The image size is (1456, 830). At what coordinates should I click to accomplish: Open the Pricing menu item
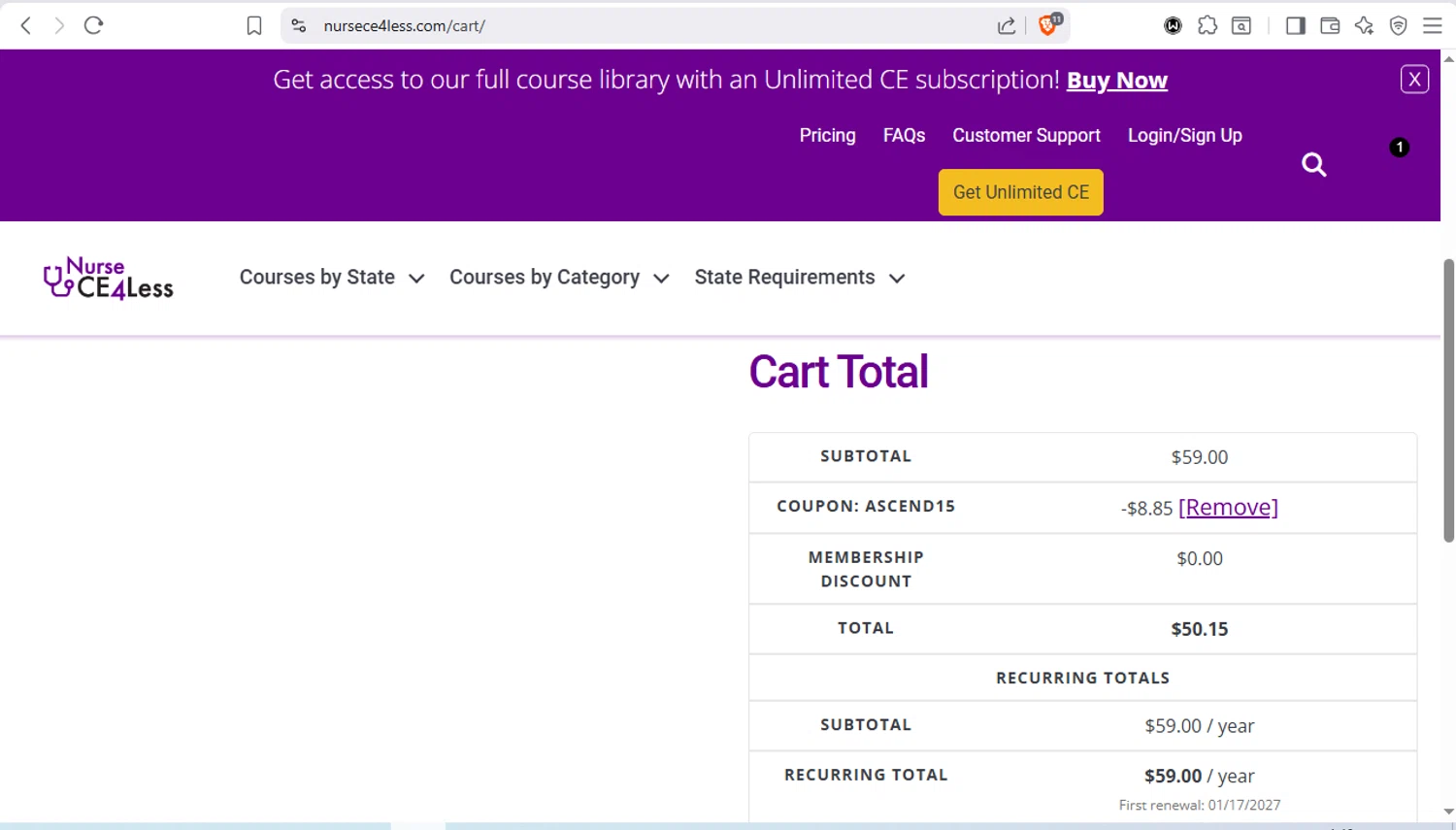(x=827, y=136)
